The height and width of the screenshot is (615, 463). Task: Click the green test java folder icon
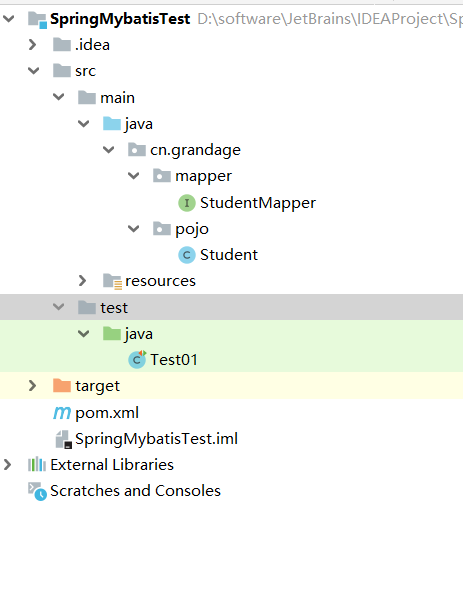[x=111, y=333]
